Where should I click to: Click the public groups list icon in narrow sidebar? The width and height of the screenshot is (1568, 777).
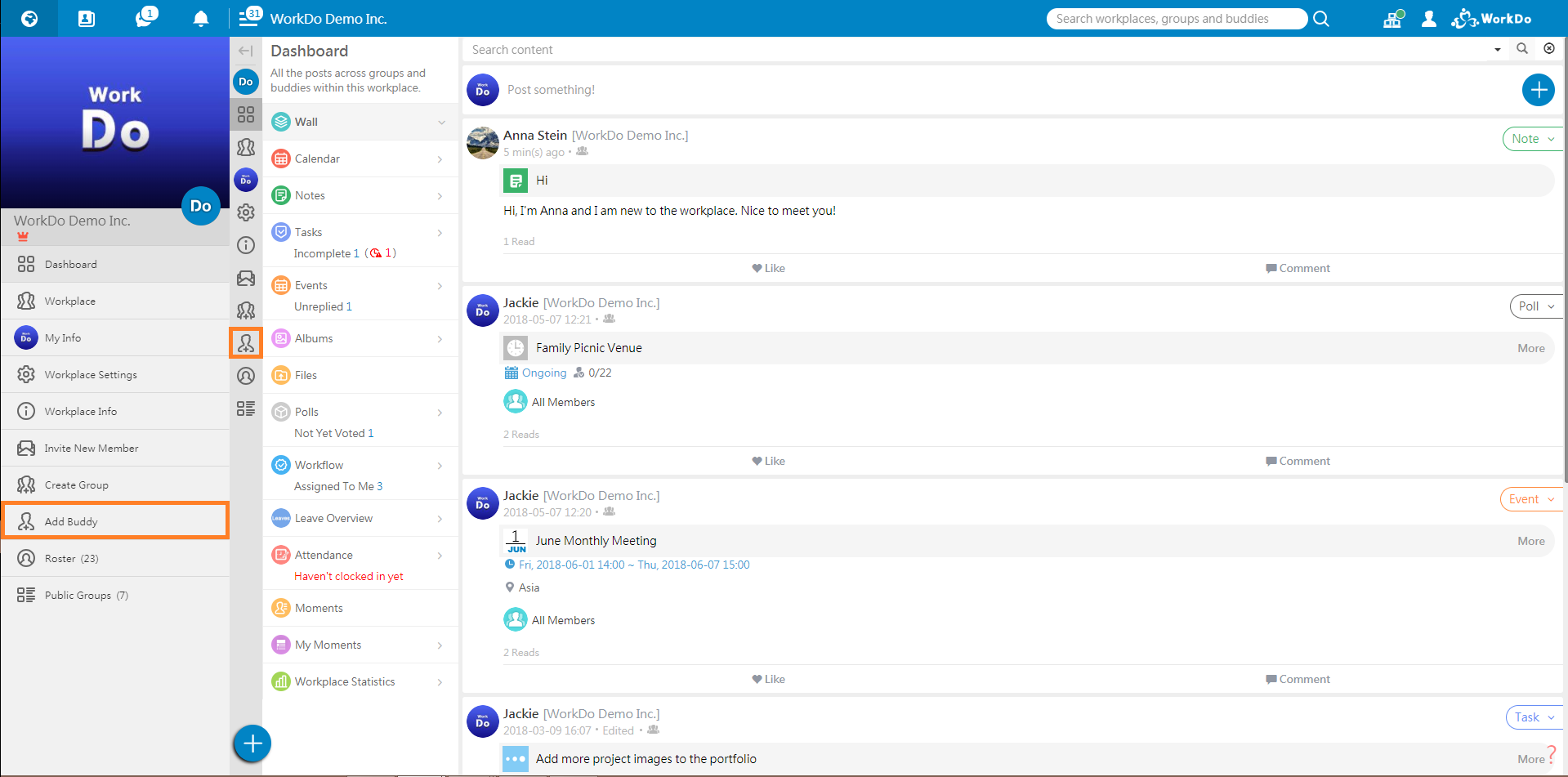coord(246,409)
